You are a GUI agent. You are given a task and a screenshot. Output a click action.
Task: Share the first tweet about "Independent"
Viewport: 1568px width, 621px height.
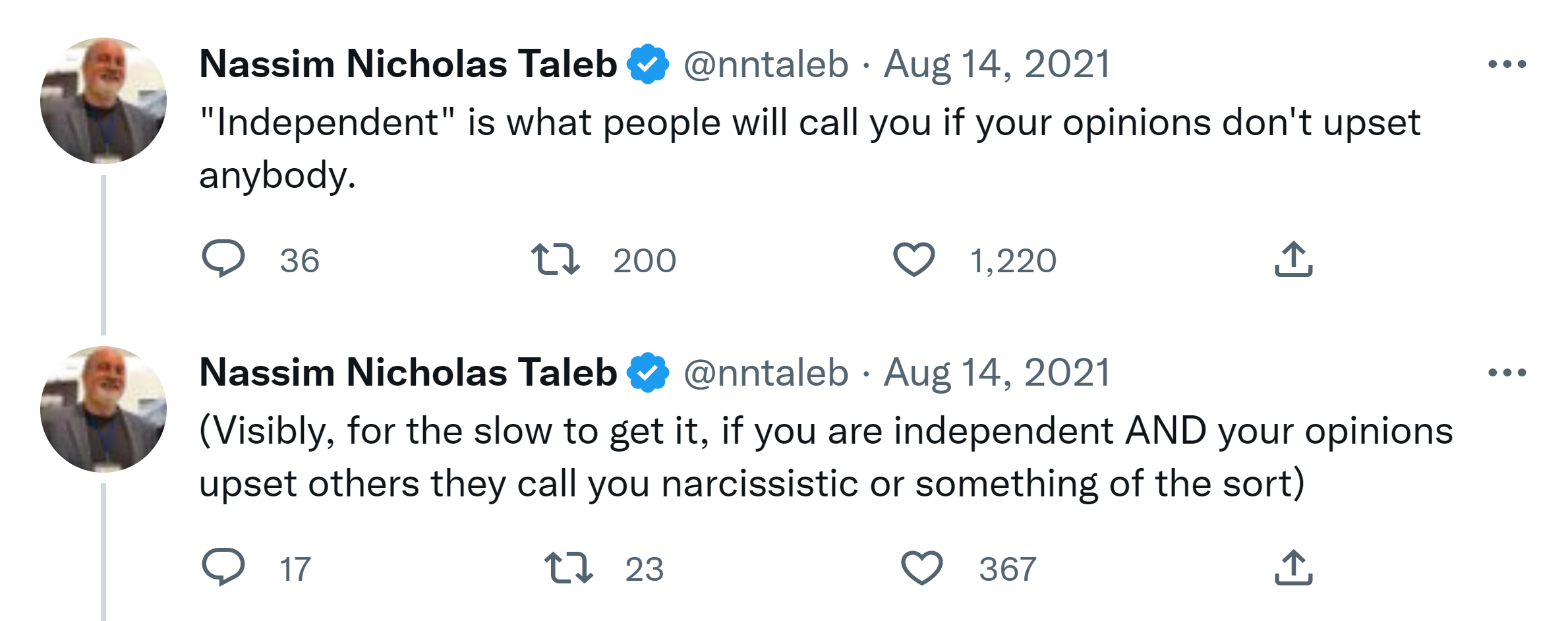pos(1293,259)
